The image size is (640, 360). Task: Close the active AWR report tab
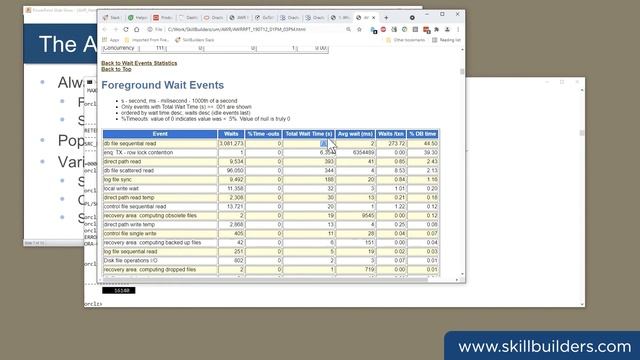(373, 18)
